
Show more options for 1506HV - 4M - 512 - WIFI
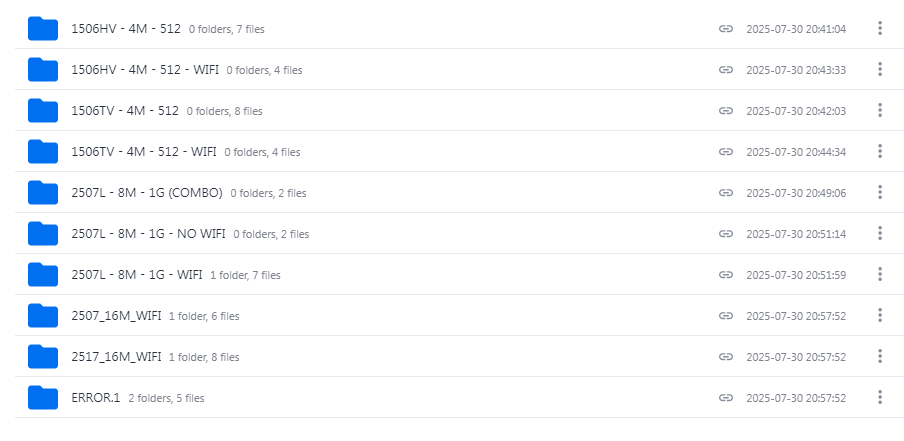click(x=880, y=69)
